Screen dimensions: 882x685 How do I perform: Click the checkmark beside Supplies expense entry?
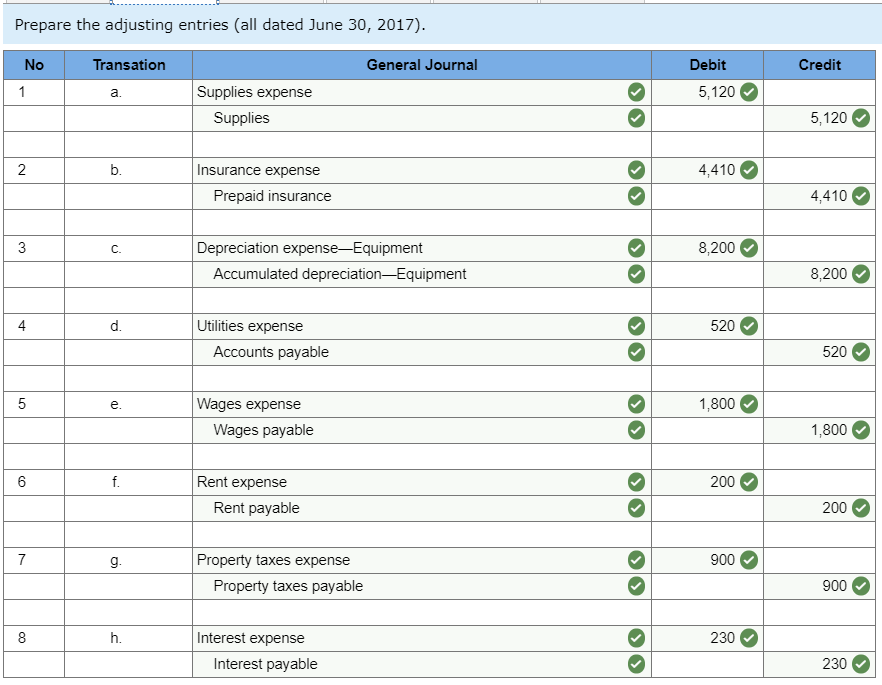pos(635,91)
